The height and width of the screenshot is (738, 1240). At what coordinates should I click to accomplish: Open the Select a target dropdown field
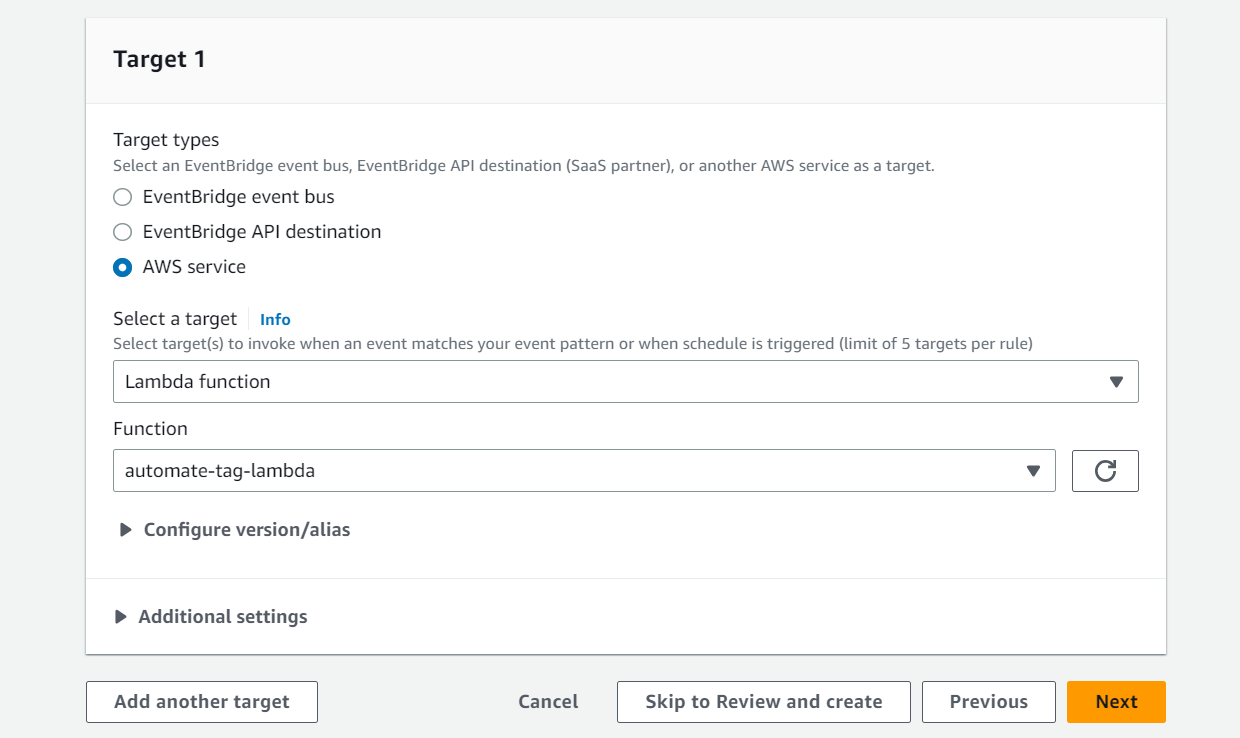[600, 382]
